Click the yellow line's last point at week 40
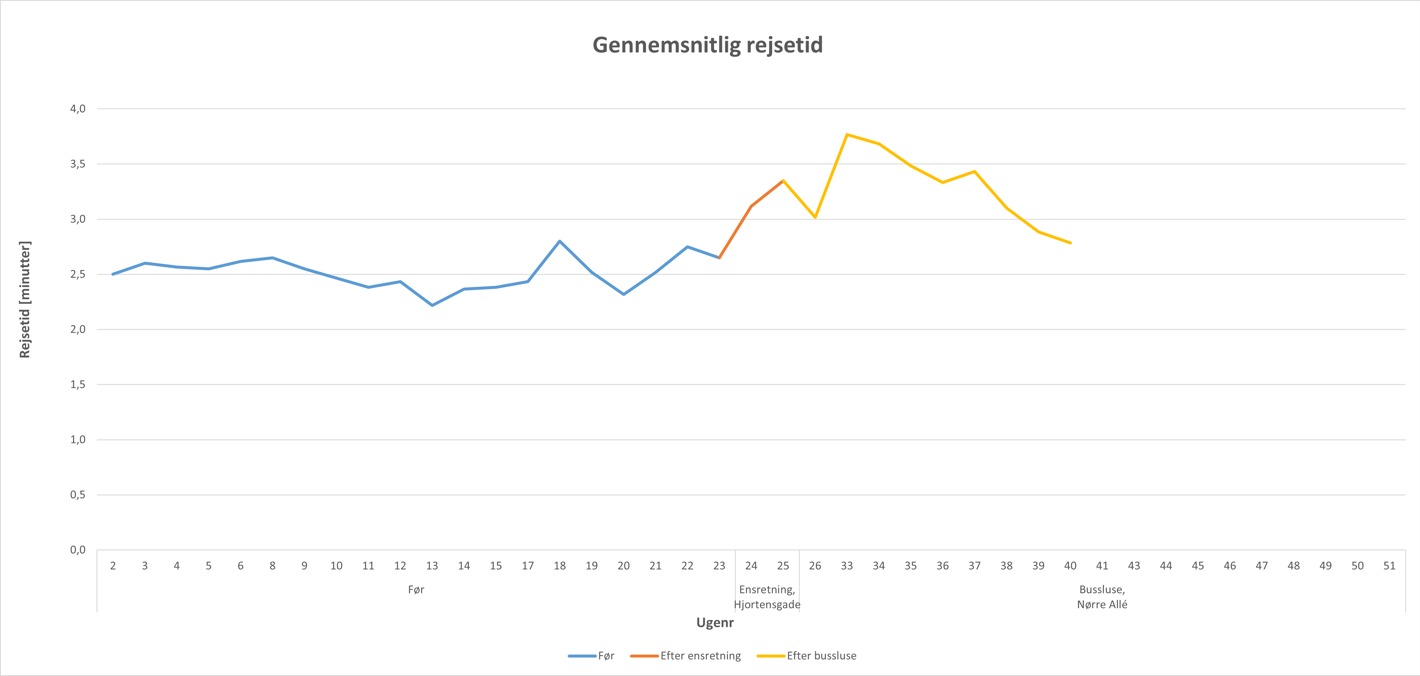The width and height of the screenshot is (1420, 676). pyautogui.click(x=1070, y=243)
